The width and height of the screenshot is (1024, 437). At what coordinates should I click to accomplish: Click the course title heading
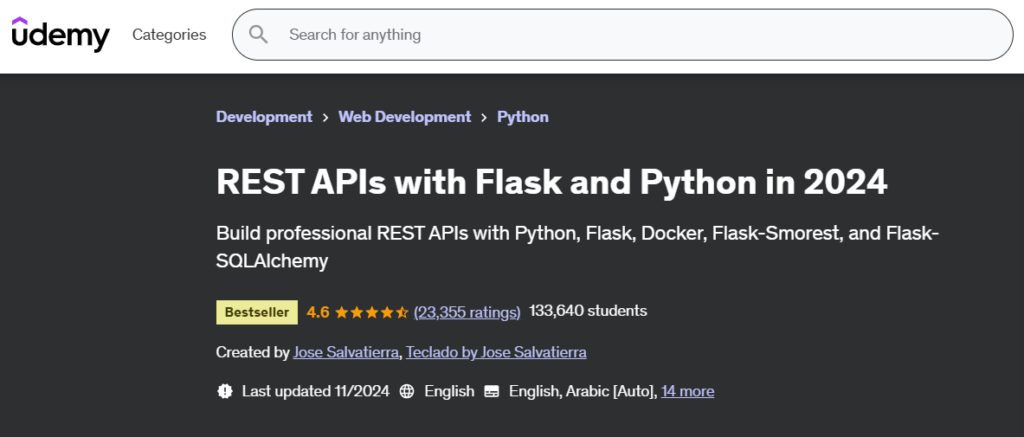552,183
